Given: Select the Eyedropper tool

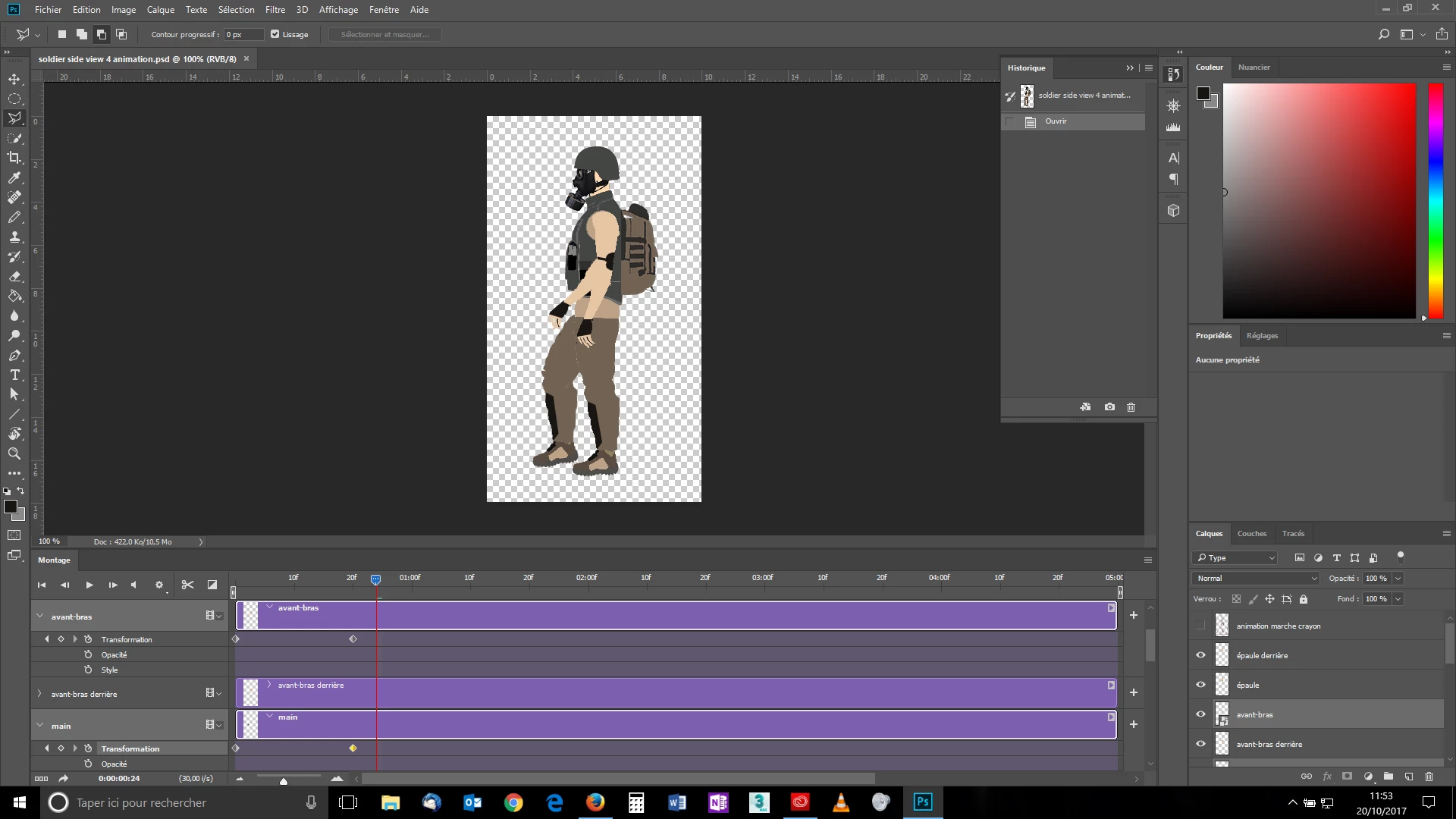Looking at the screenshot, I should tap(14, 177).
